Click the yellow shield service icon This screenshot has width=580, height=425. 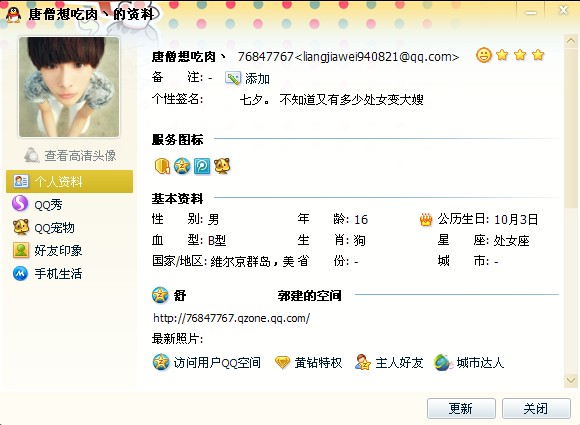(x=162, y=166)
